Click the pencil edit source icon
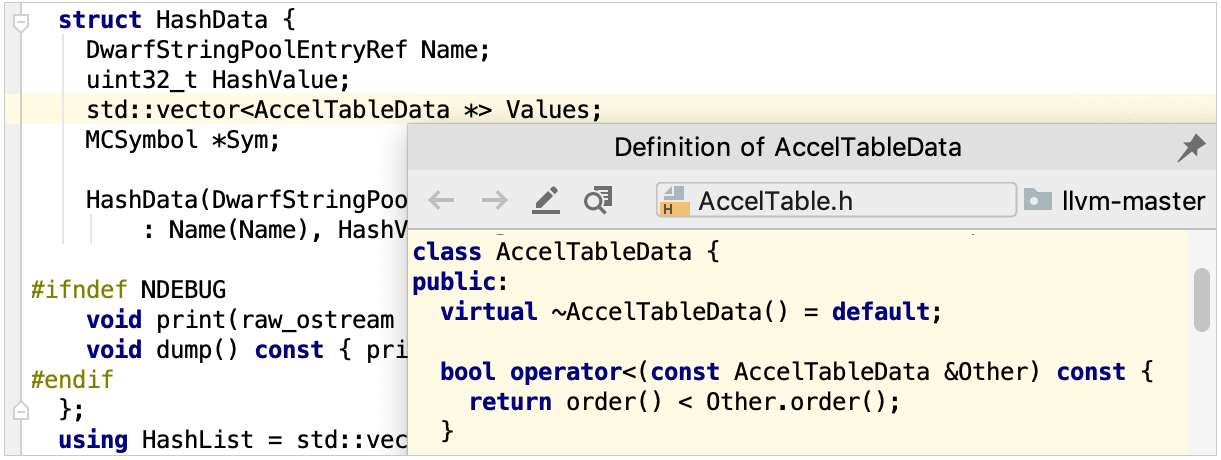This screenshot has width=1221, height=460. [546, 201]
